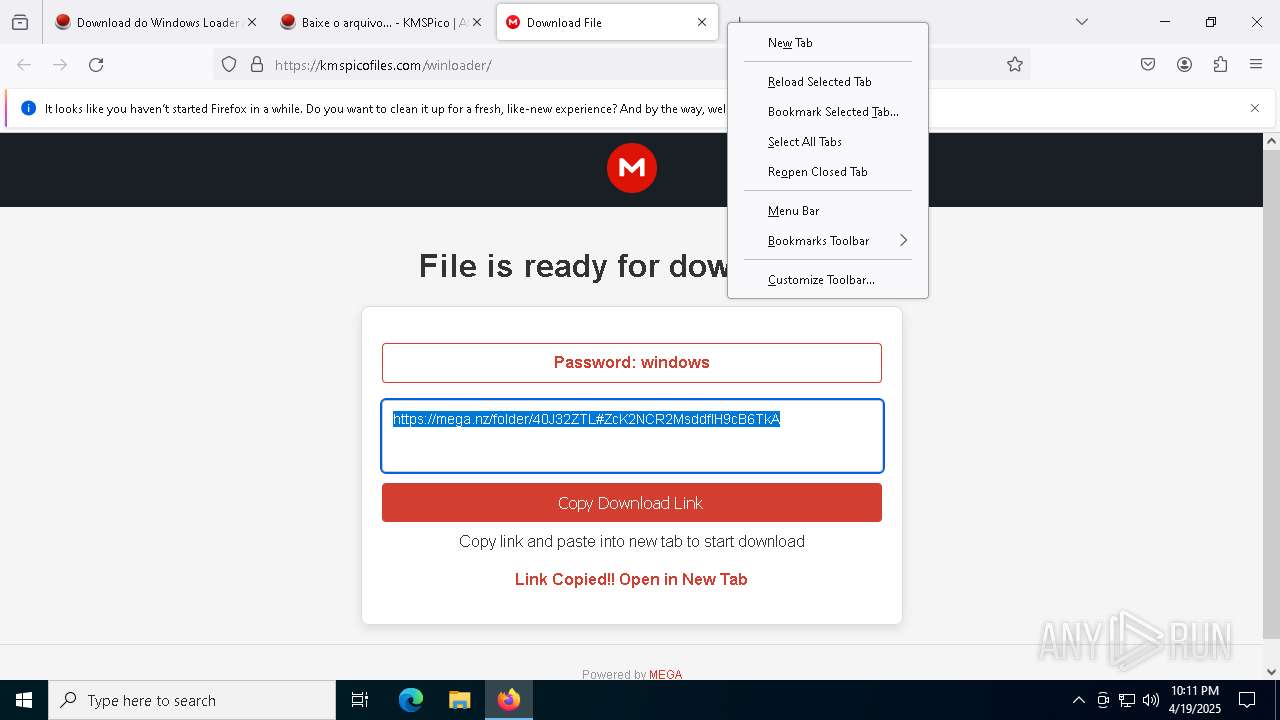Choose Select All Tabs
1280x720 pixels.
[x=828, y=142]
